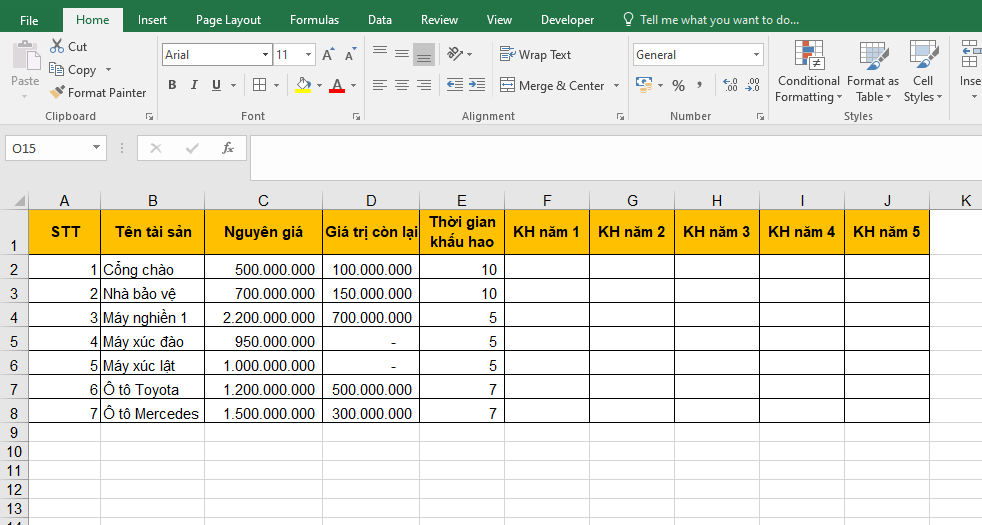The width and height of the screenshot is (982, 525).
Task: Toggle Italic formatting
Action: tap(194, 86)
